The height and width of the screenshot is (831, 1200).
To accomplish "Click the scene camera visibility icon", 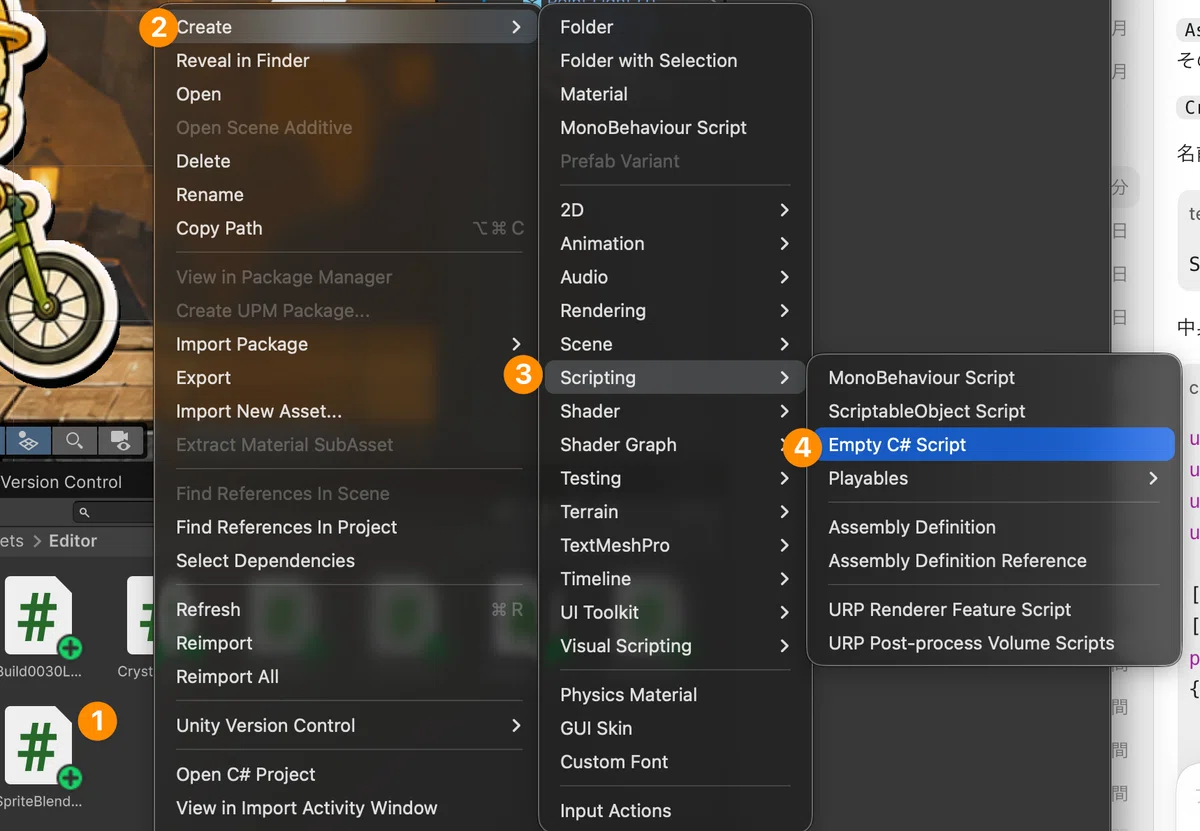I will coord(120,440).
